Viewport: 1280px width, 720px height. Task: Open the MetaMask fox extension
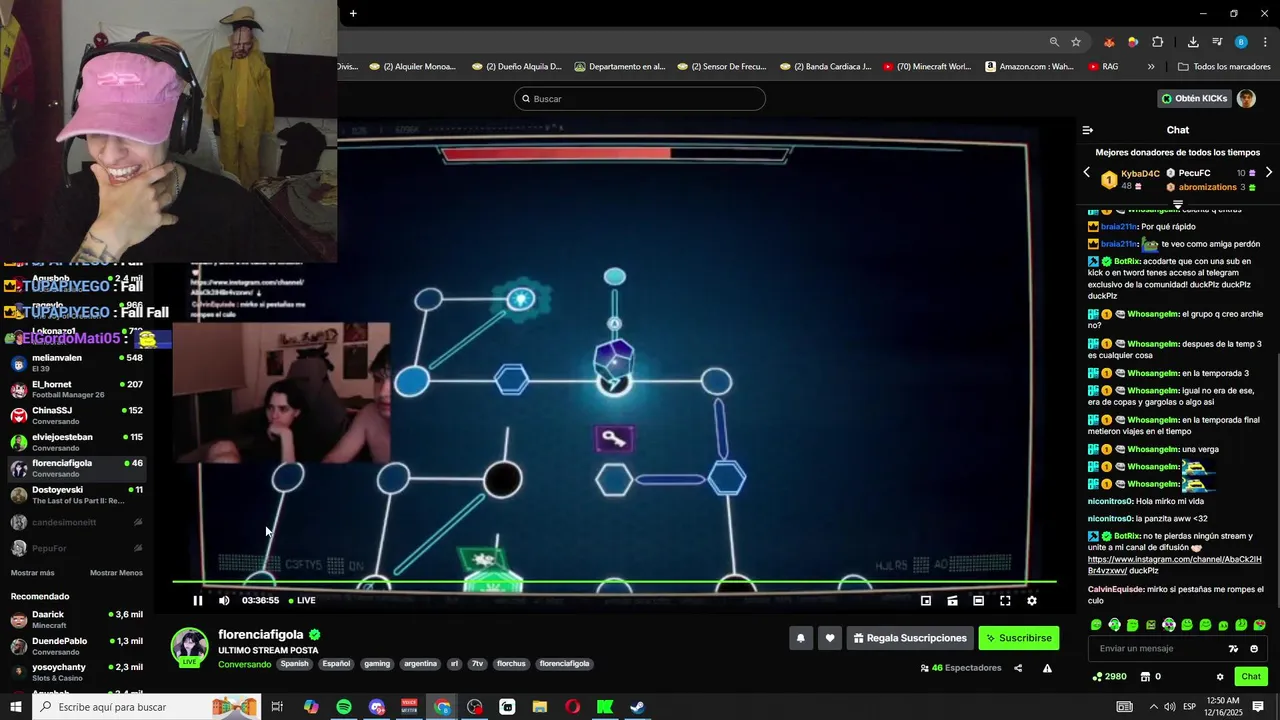(x=1109, y=42)
